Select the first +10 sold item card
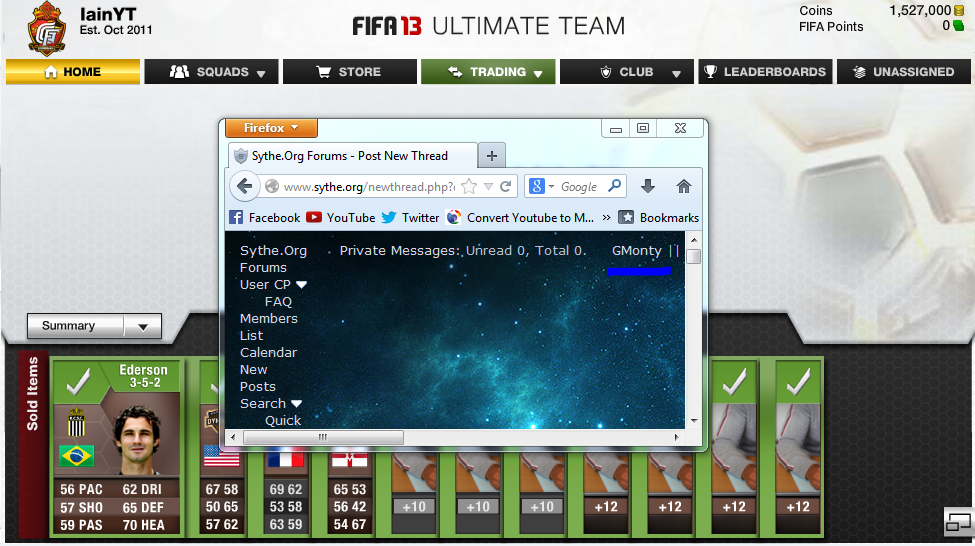Image resolution: width=975 pixels, height=546 pixels. point(414,494)
